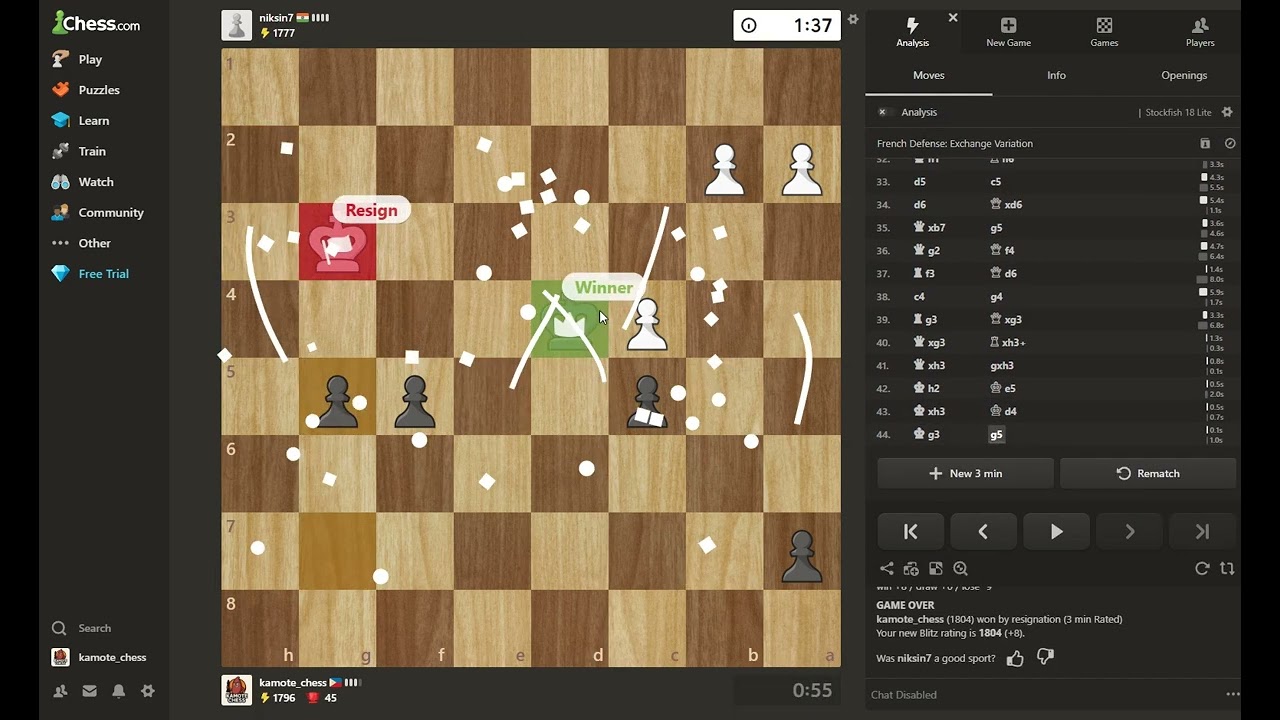Switch to the Analysis tab
1280x720 pixels.
coord(912,31)
